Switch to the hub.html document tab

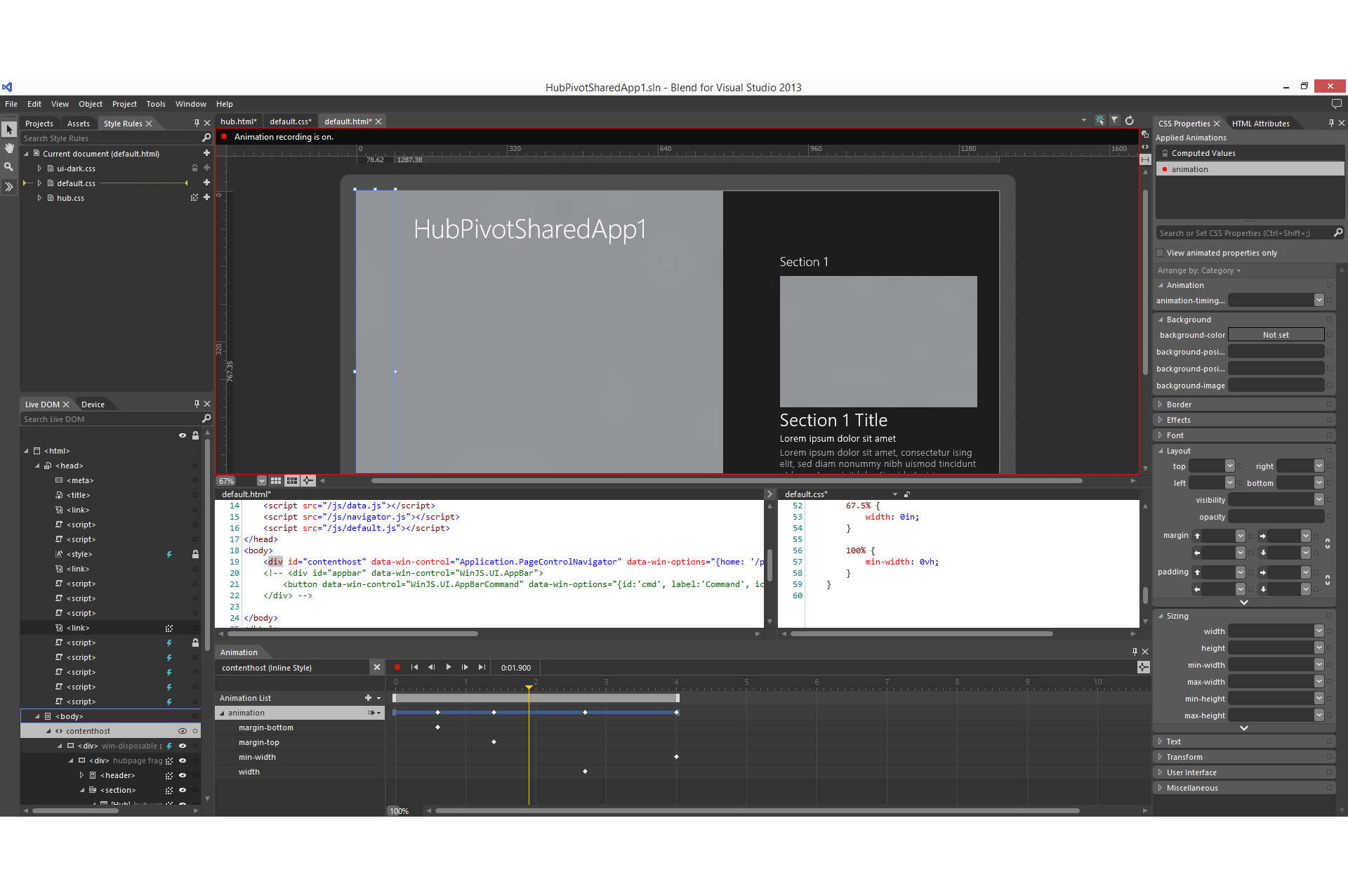point(239,121)
